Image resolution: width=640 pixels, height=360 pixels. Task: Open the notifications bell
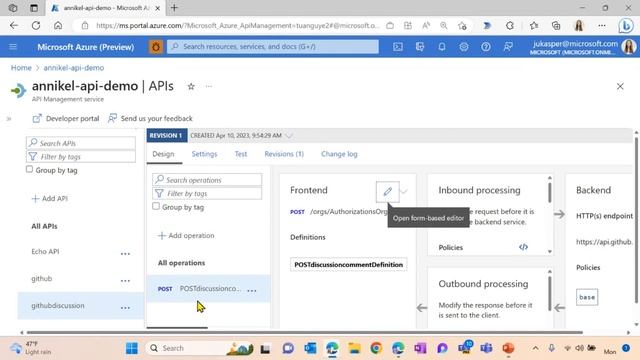tap(442, 47)
